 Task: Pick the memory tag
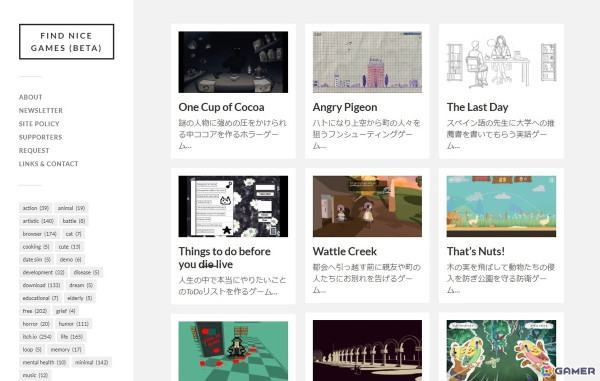pyautogui.click(x=66, y=350)
